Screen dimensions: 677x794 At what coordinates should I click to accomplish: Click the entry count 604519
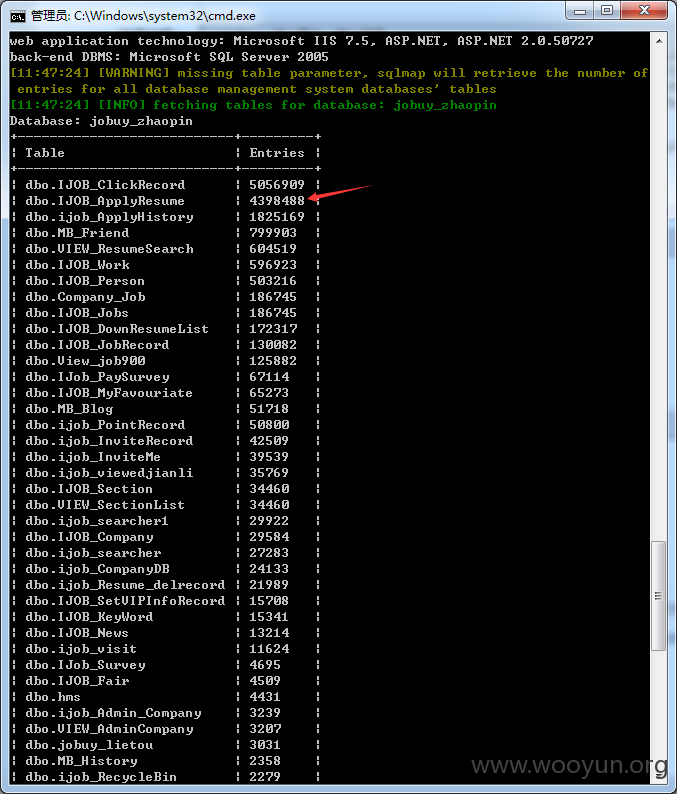[x=273, y=249]
